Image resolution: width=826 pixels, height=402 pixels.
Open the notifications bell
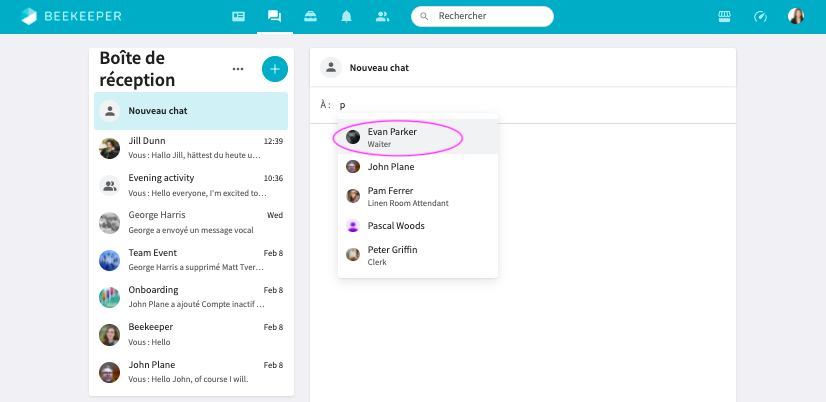(346, 16)
